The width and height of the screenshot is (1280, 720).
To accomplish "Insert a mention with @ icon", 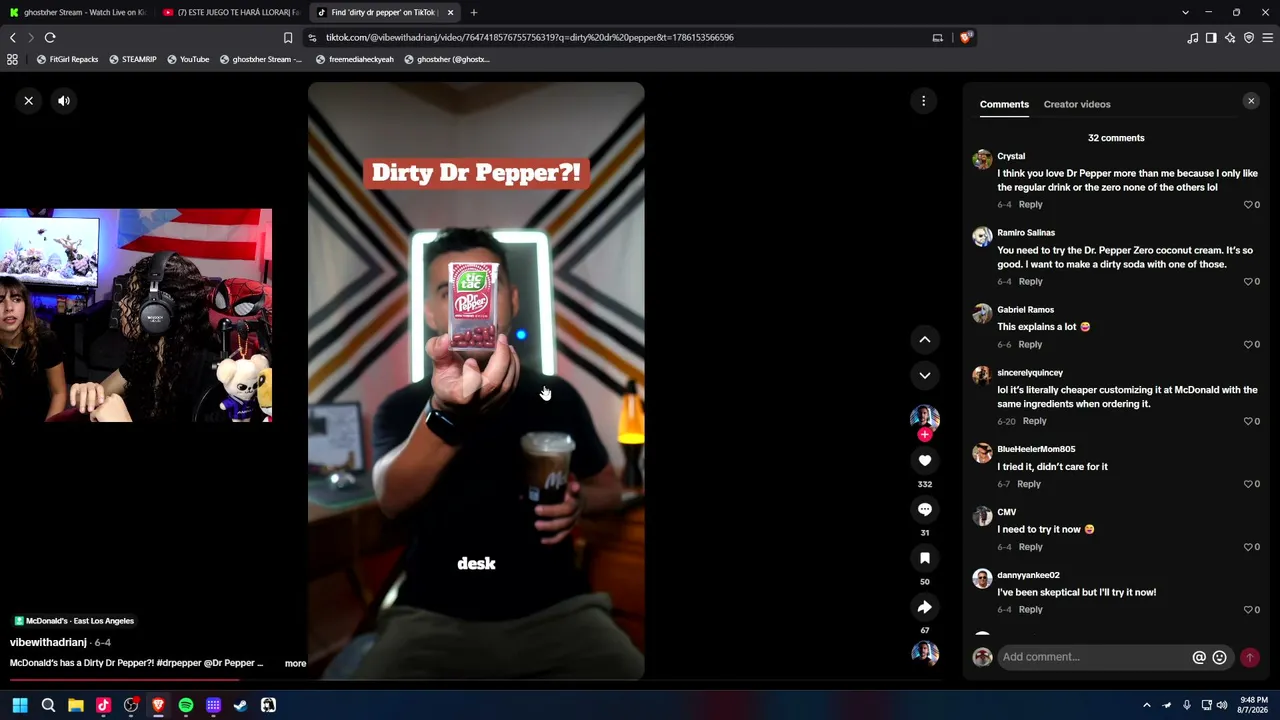I will tap(1199, 658).
